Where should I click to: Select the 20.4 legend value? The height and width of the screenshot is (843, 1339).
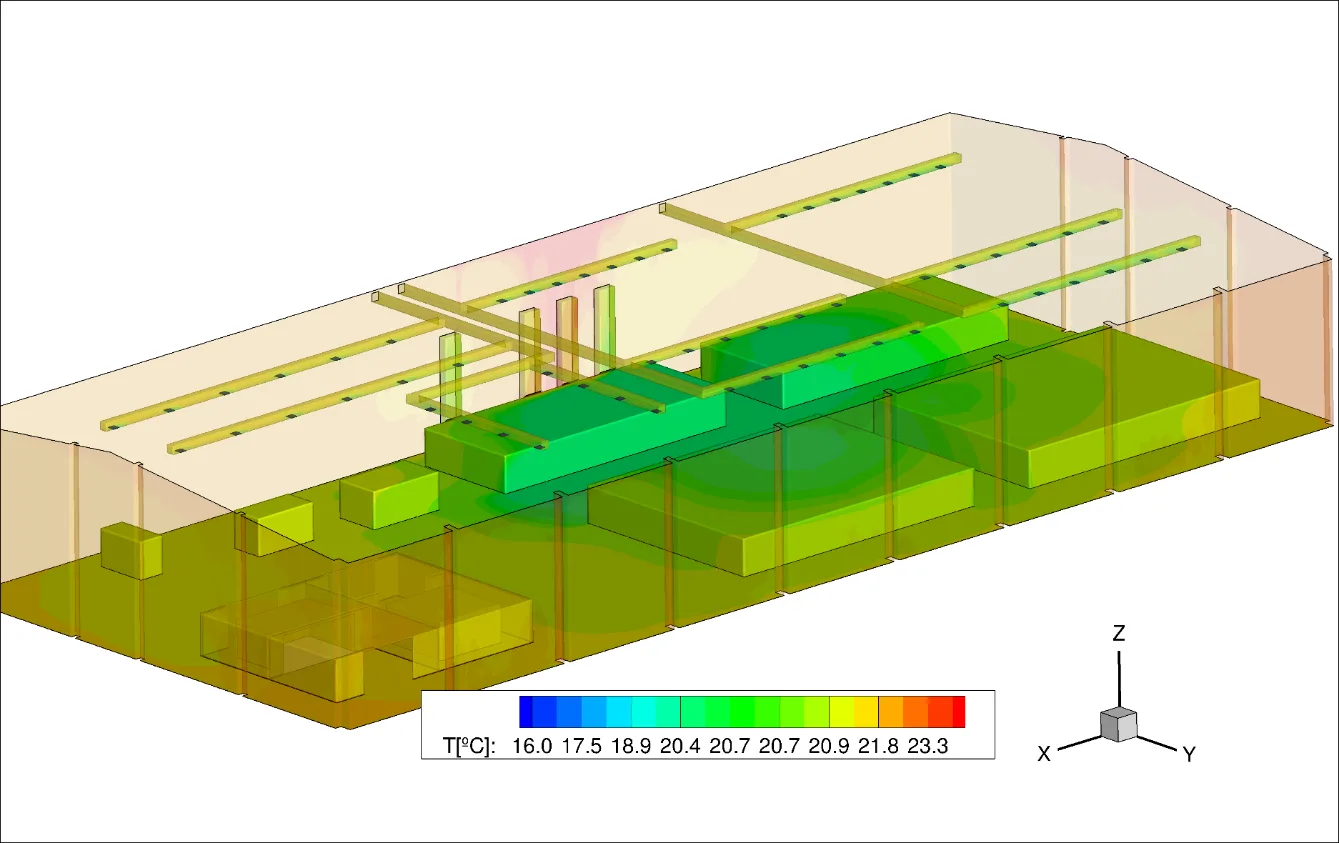pyautogui.click(x=680, y=745)
